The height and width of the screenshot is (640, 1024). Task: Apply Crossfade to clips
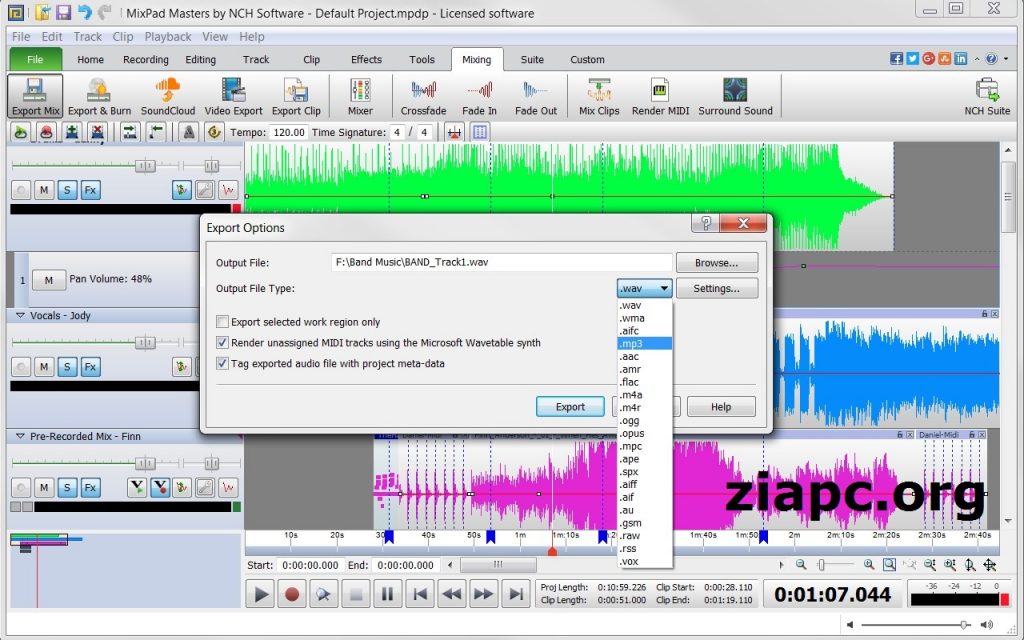pyautogui.click(x=423, y=96)
